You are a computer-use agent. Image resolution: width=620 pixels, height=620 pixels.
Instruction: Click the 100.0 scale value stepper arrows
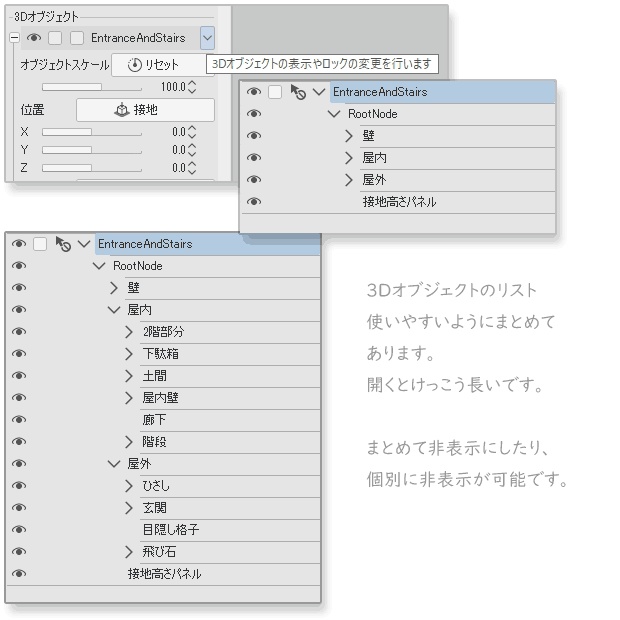(192, 87)
